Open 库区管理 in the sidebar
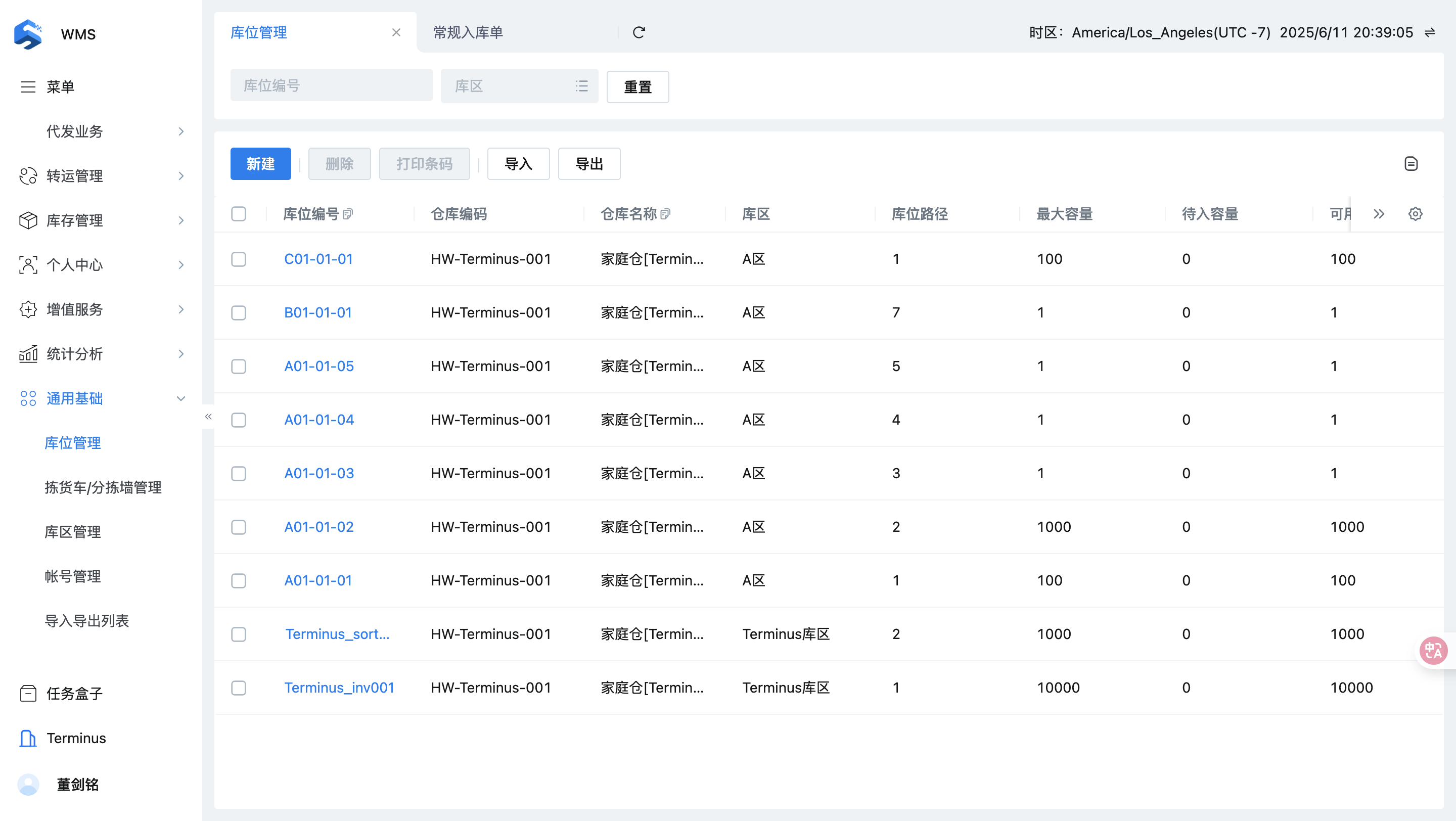The height and width of the screenshot is (821, 1456). [72, 532]
